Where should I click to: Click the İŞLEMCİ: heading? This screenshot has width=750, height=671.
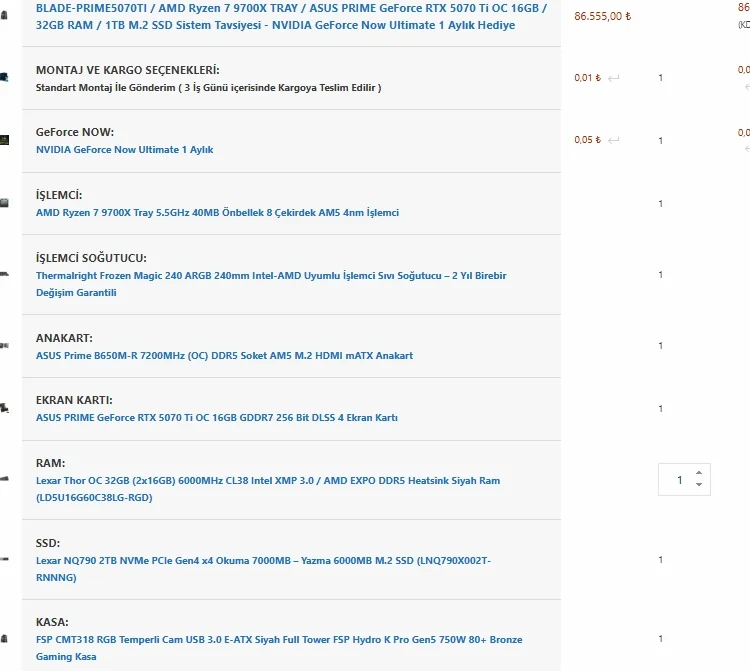click(59, 195)
